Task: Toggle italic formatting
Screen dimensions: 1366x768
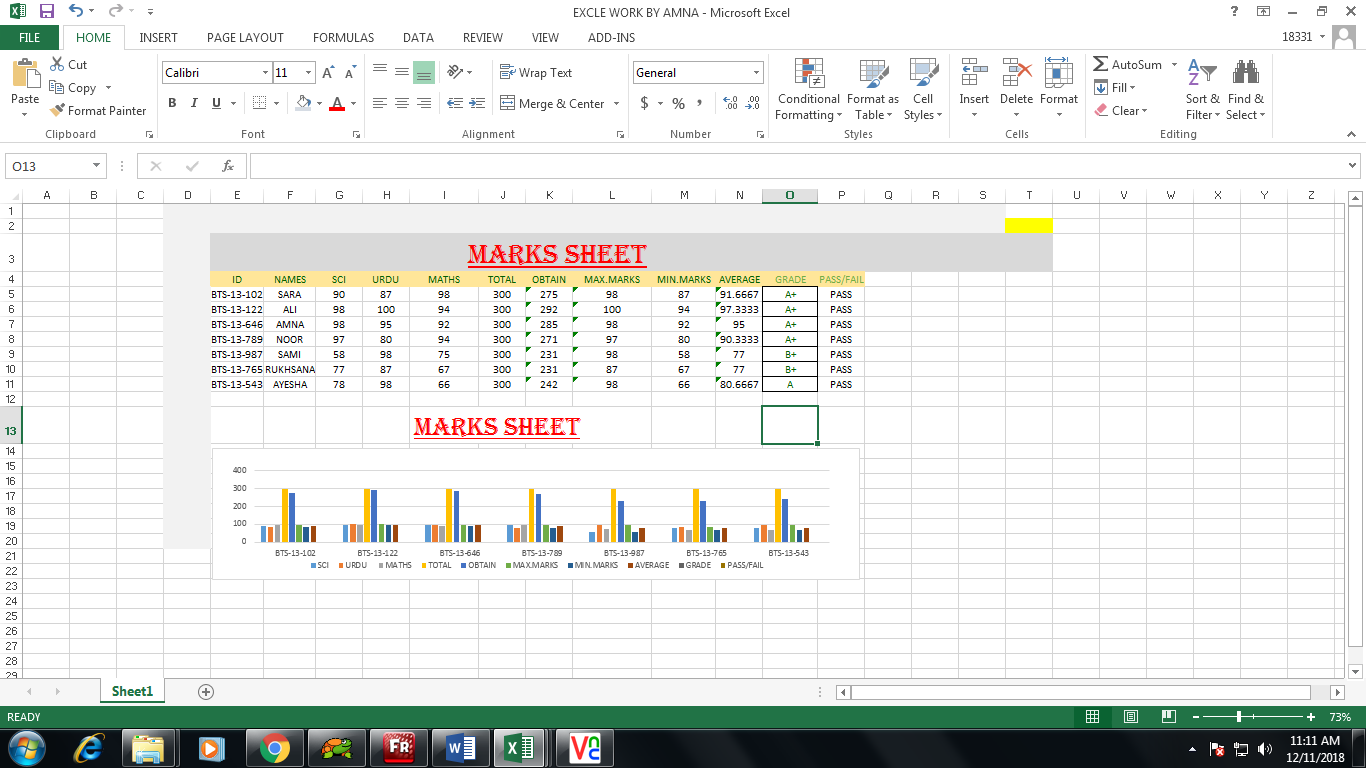Action: 192,102
